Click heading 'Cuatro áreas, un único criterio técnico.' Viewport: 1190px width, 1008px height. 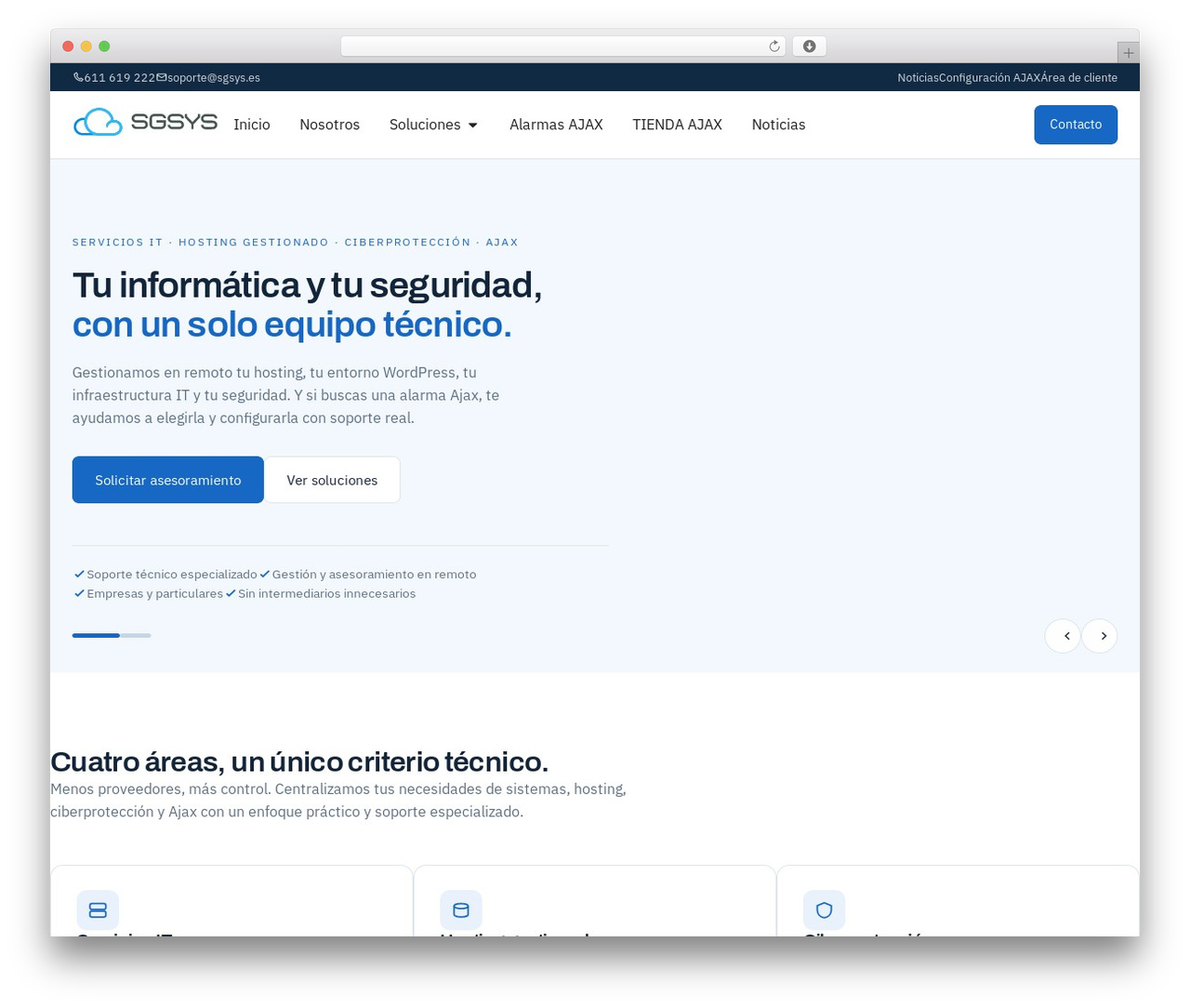299,762
